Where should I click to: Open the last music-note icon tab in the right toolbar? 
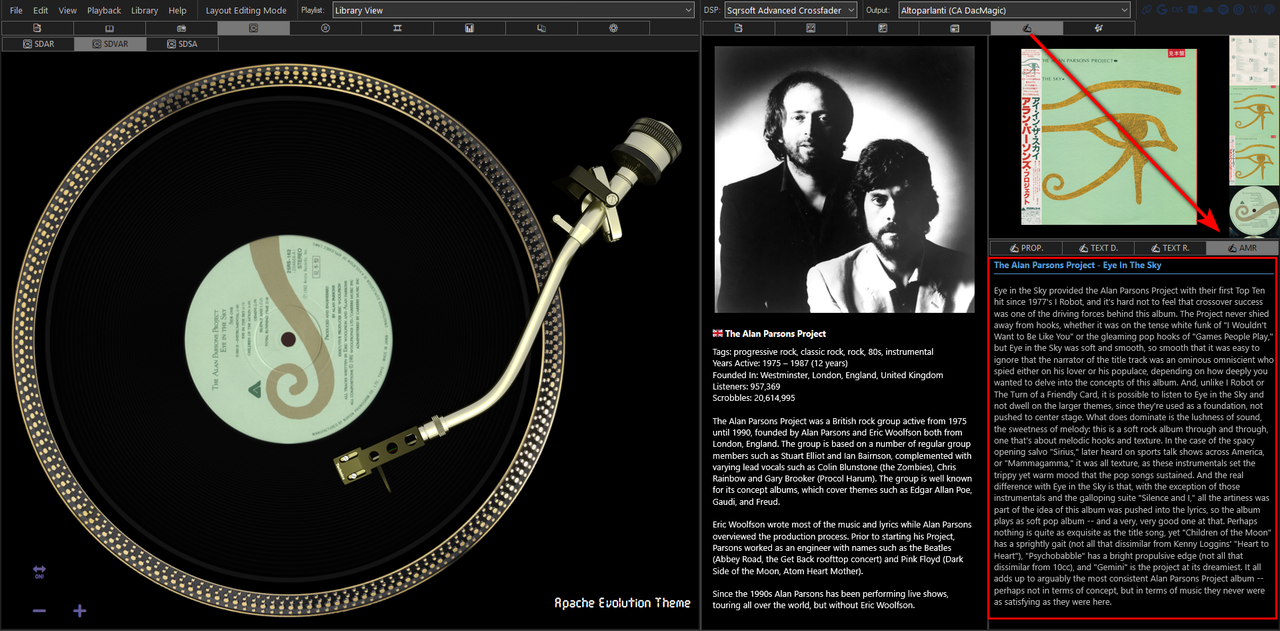point(1098,28)
